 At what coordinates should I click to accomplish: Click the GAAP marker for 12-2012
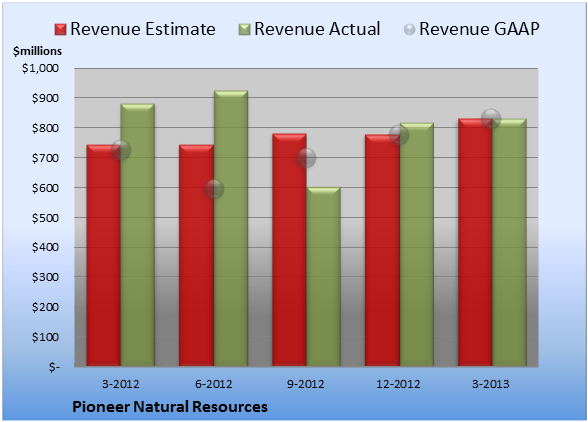[399, 135]
